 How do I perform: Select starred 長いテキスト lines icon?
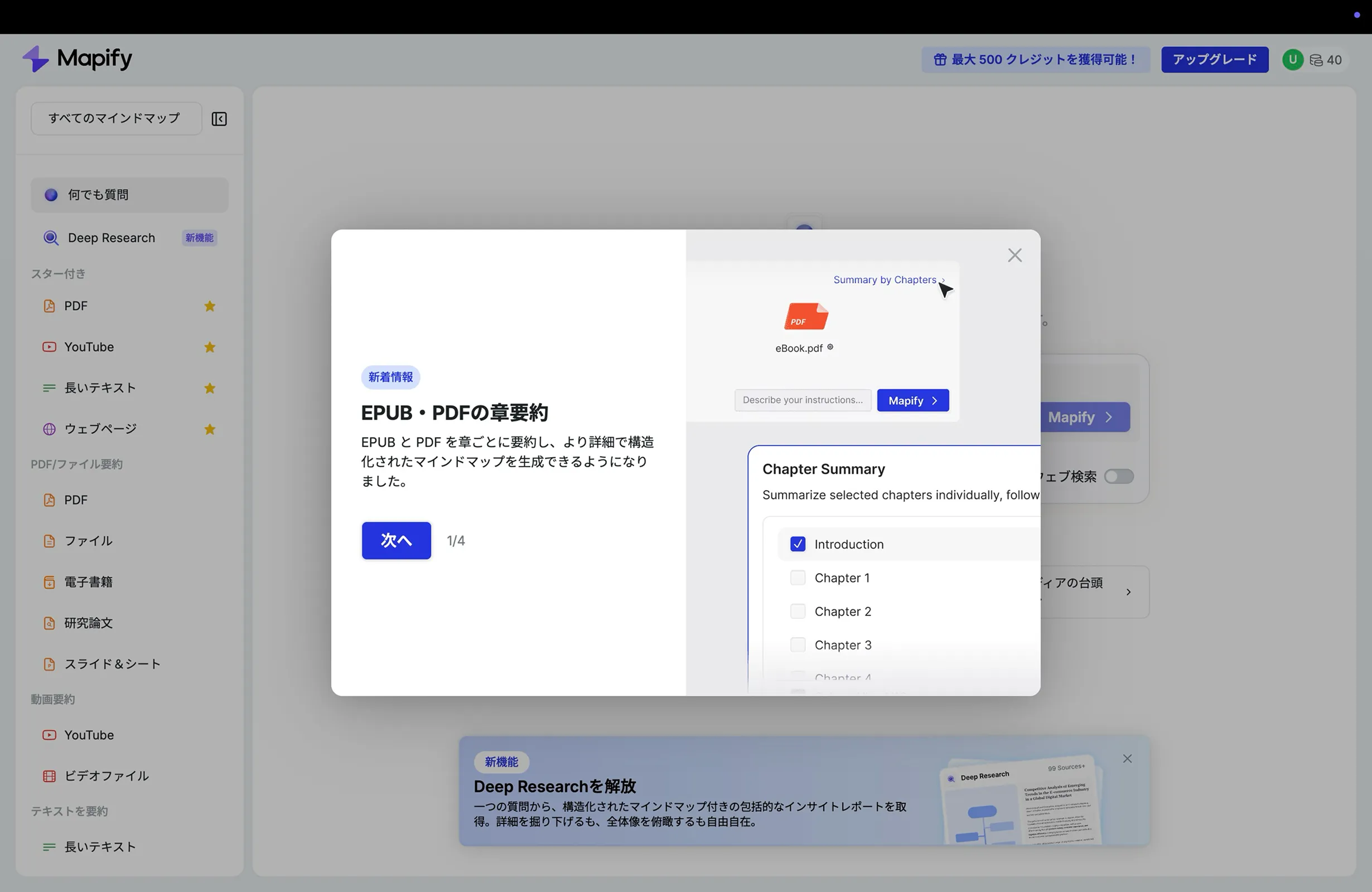(x=50, y=388)
